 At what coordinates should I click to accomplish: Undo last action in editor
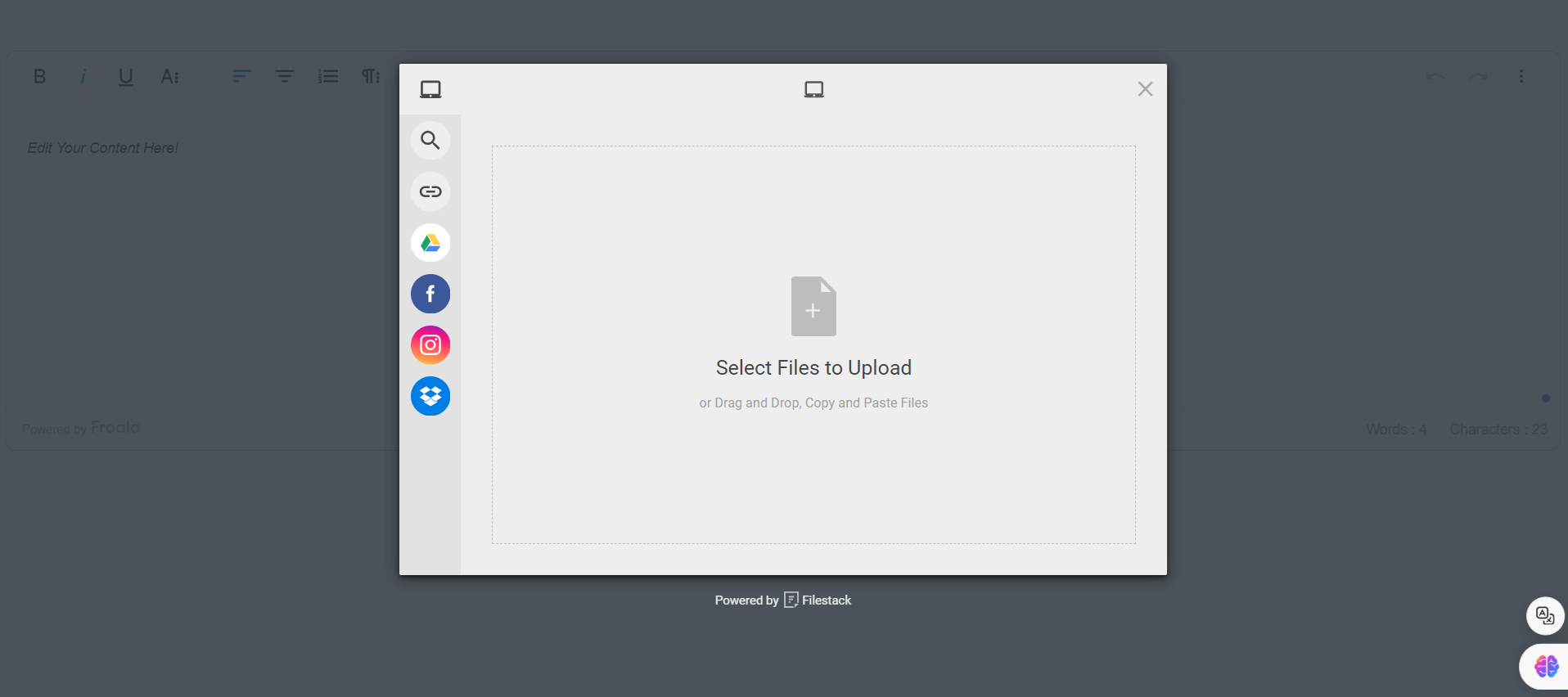(x=1435, y=77)
